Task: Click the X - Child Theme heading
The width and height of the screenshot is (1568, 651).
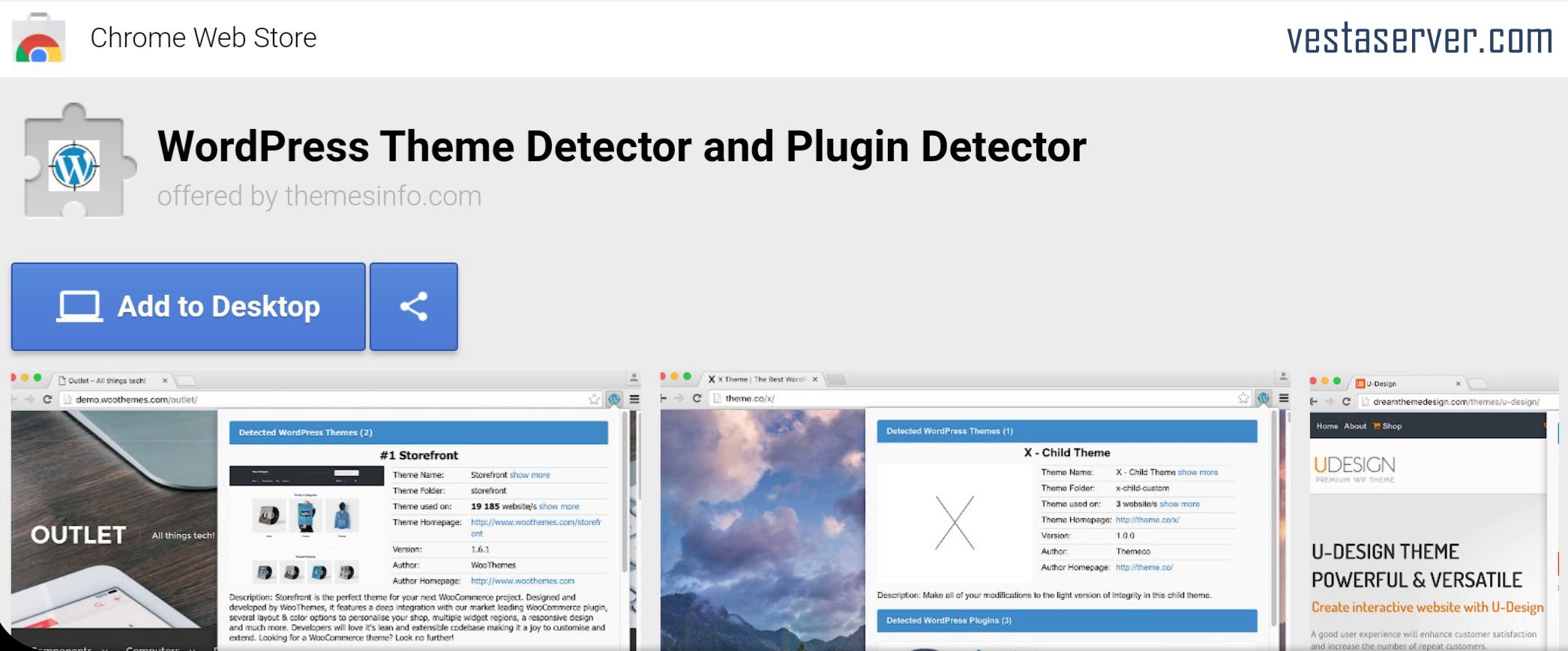Action: point(1067,452)
